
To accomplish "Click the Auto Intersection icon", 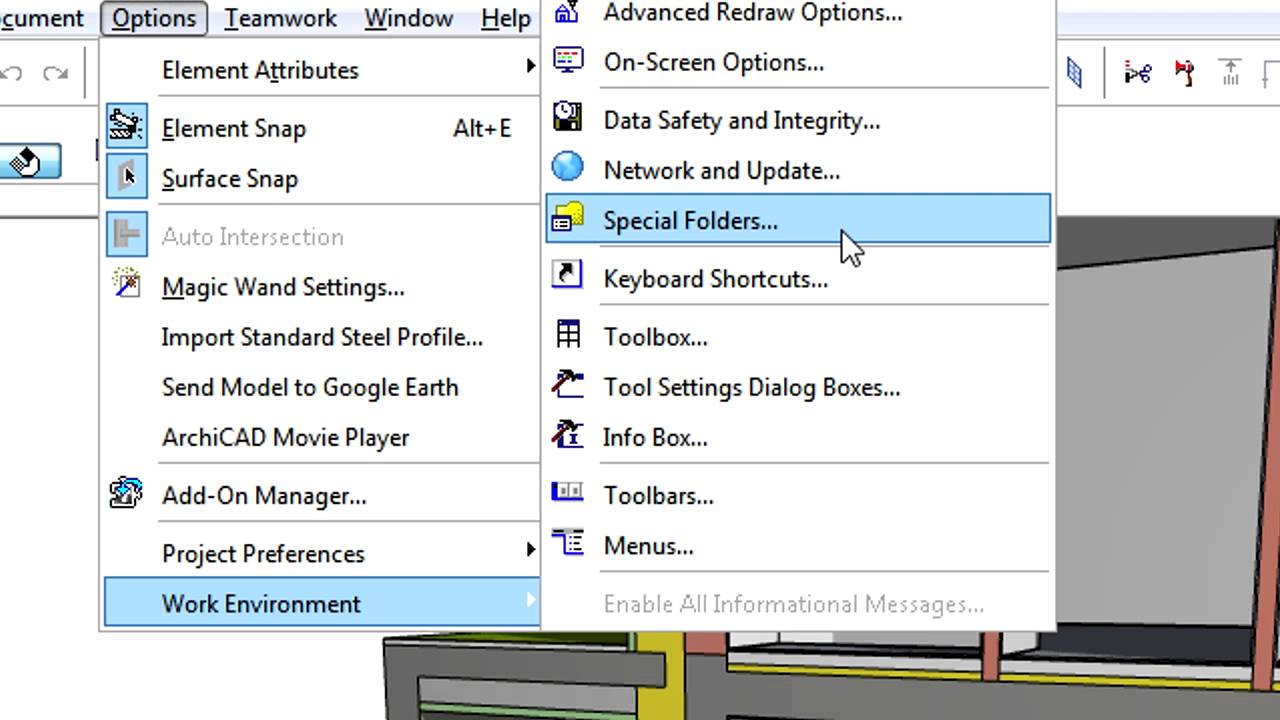I will [127, 236].
